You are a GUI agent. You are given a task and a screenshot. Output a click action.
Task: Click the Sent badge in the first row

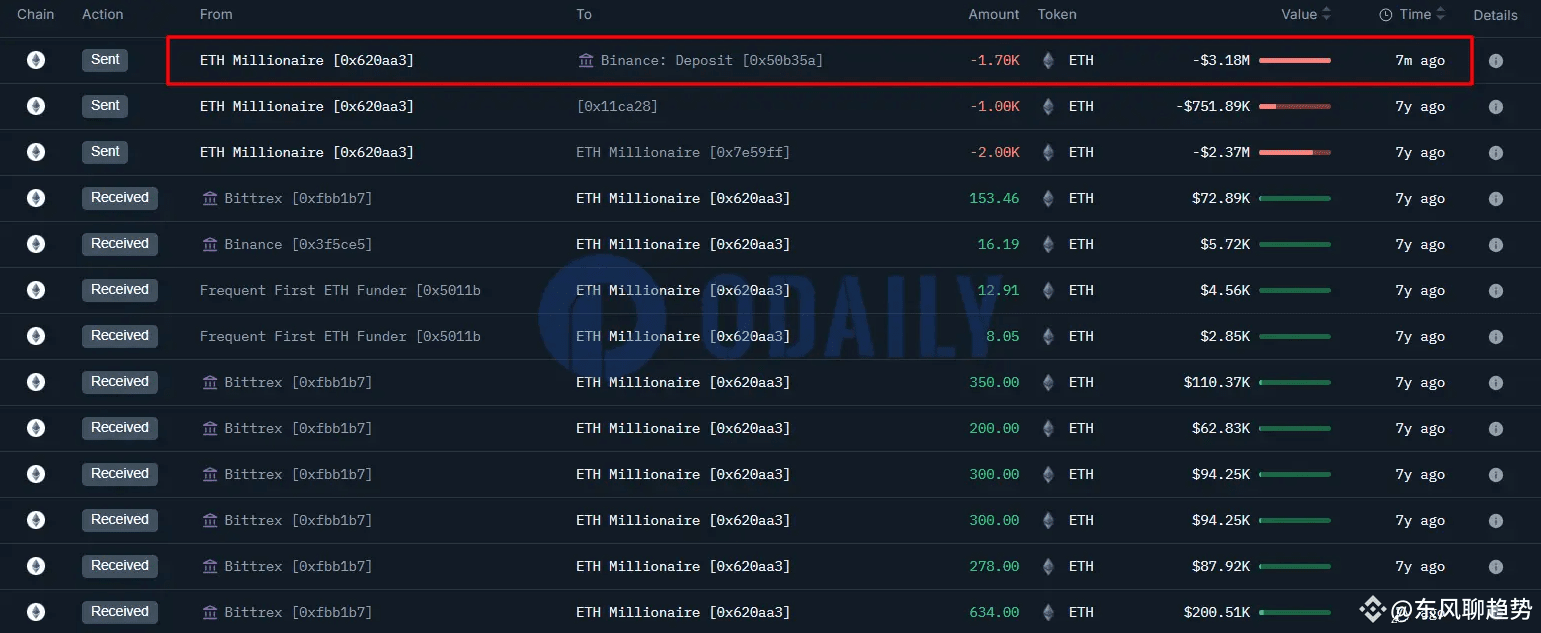click(104, 60)
